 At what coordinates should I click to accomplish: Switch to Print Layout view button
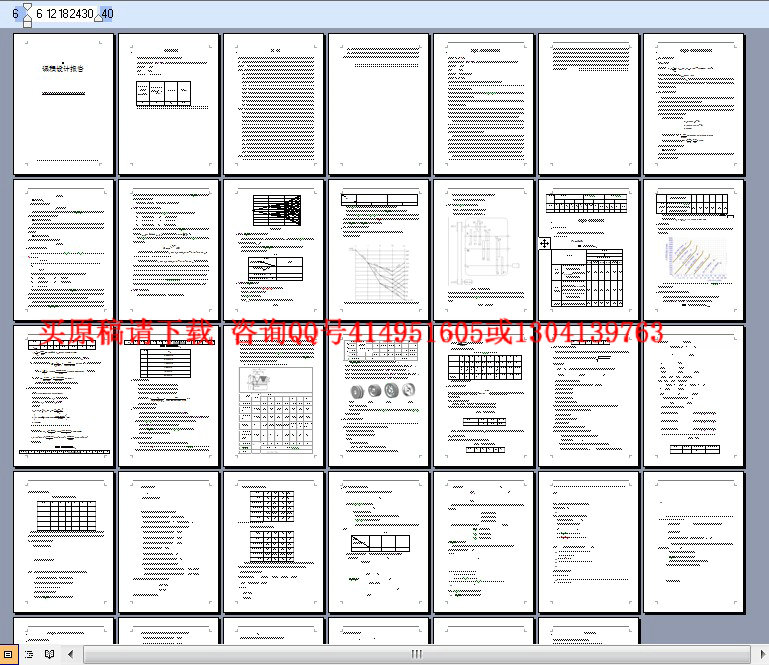8,654
